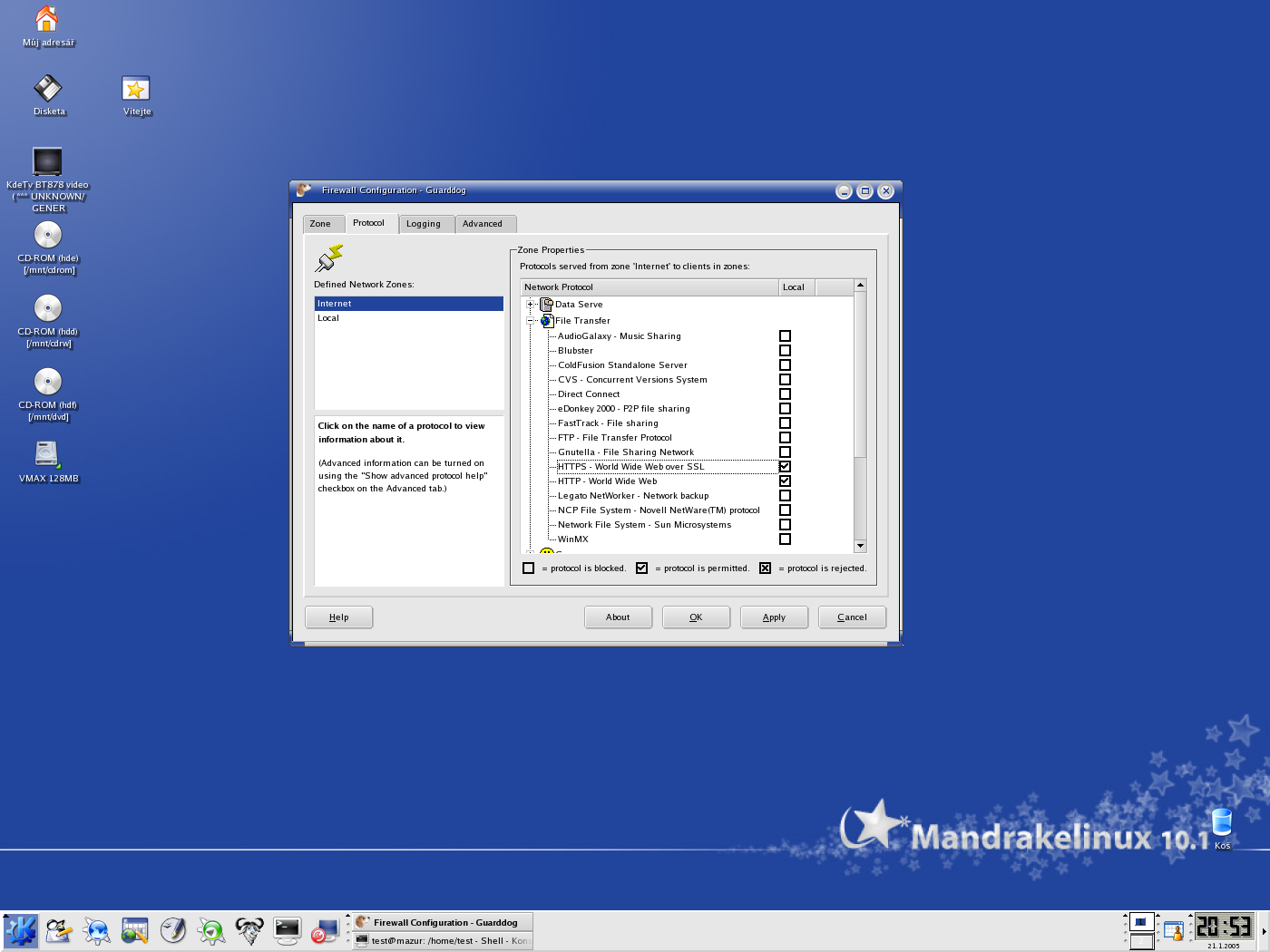
Task: Toggle FTP - File Transfer Protocol checkbox
Action: (x=785, y=438)
